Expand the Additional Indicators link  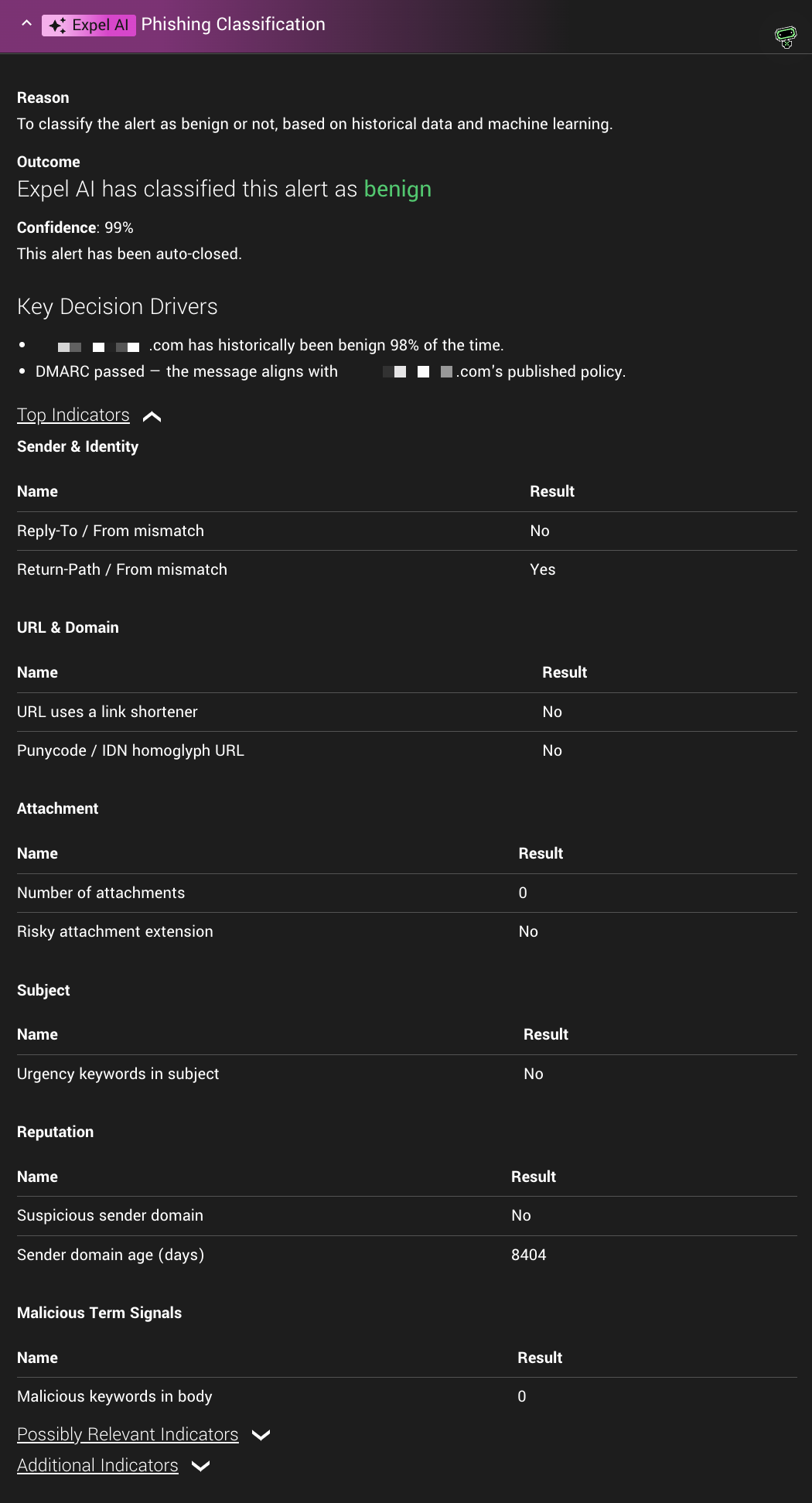tap(97, 1465)
